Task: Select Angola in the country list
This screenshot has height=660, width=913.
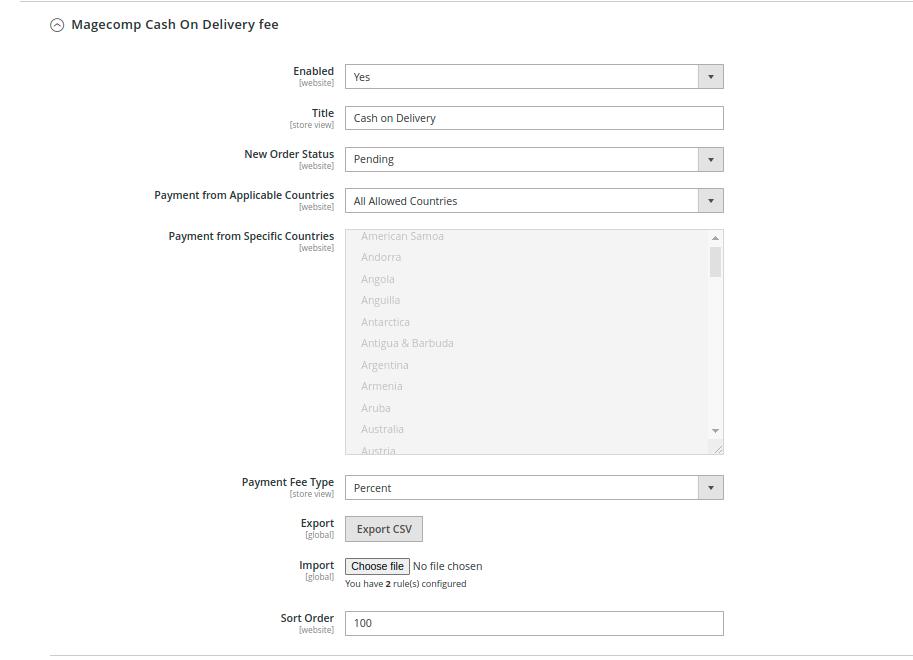Action: coord(378,279)
